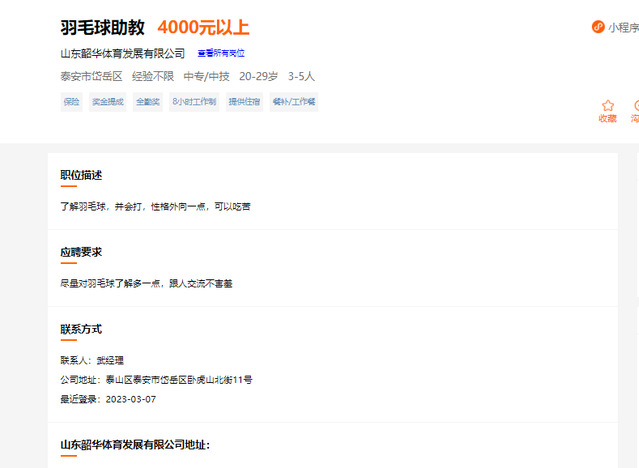Click the 职位描述 section heading
Viewport: 639px width, 468px height.
pos(81,175)
